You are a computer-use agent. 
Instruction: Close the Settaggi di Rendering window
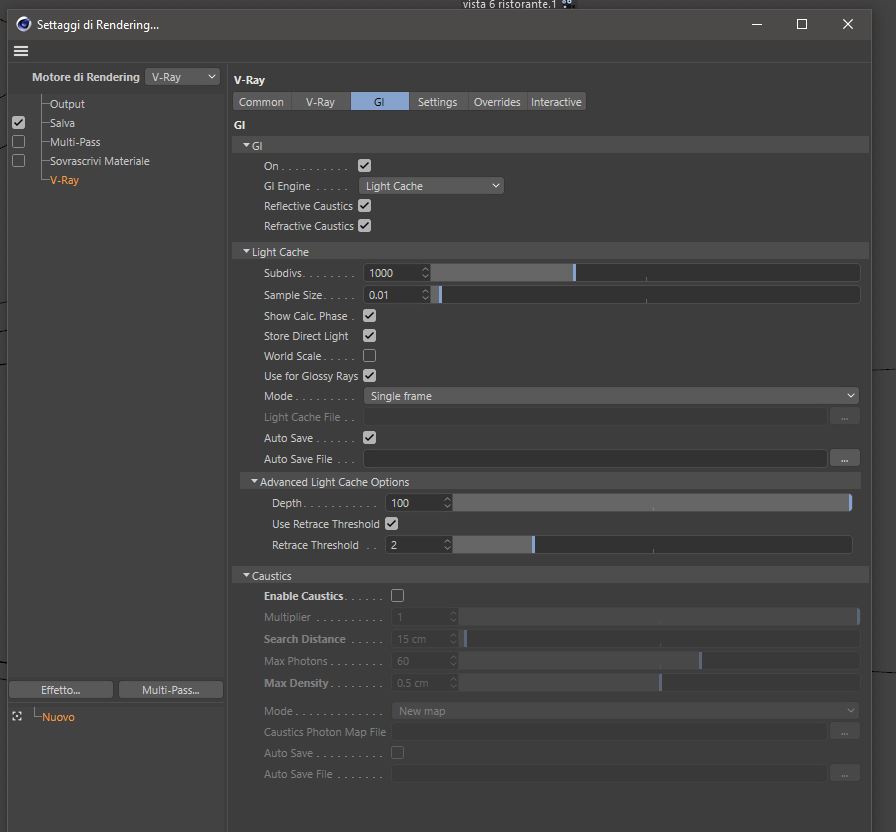pos(847,24)
